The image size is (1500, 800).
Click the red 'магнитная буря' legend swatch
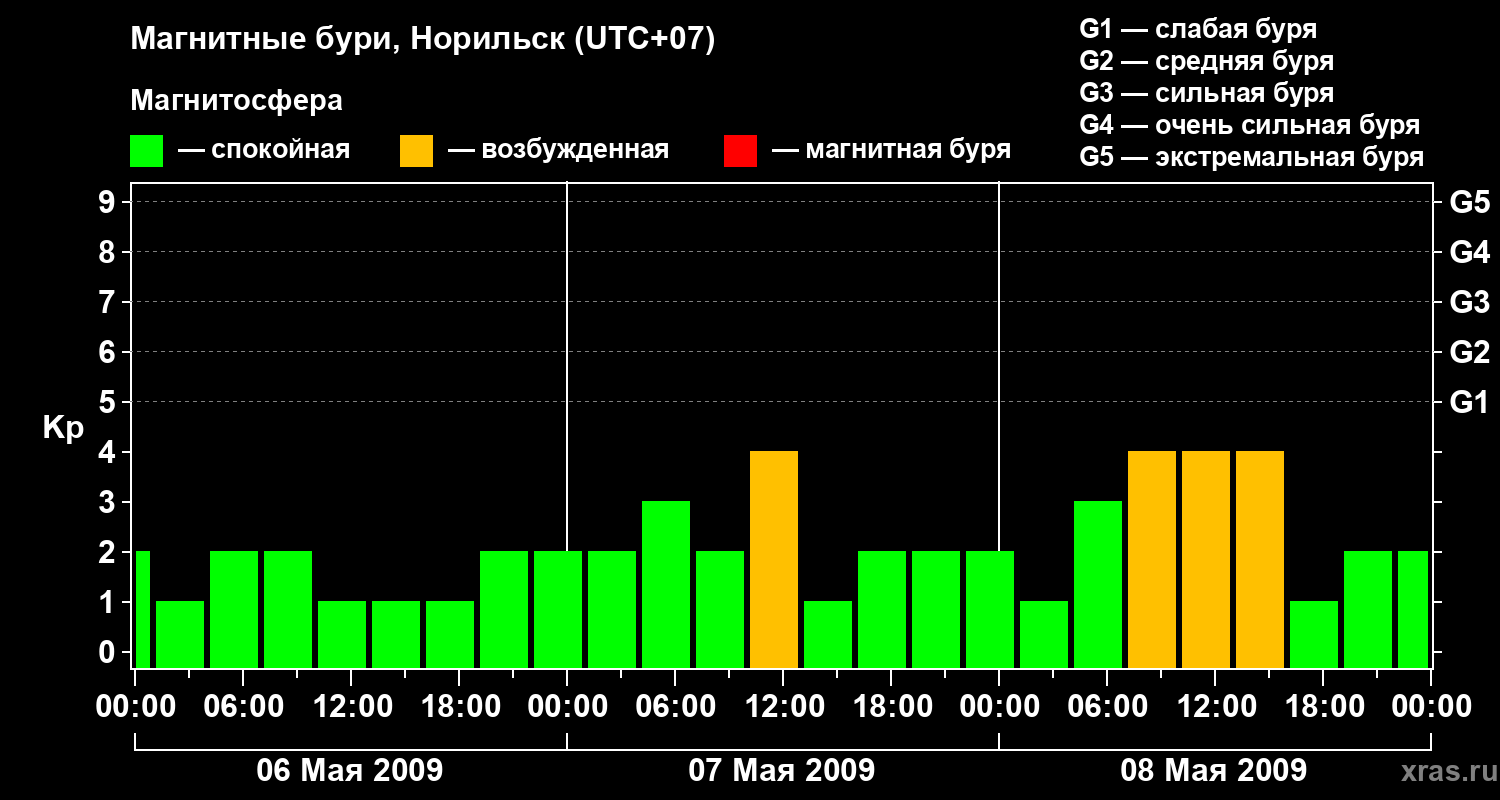click(x=740, y=151)
